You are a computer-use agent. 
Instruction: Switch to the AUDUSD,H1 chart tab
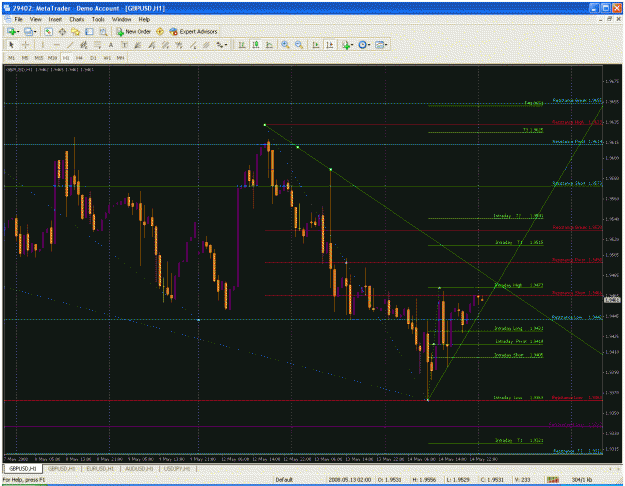pyautogui.click(x=139, y=468)
